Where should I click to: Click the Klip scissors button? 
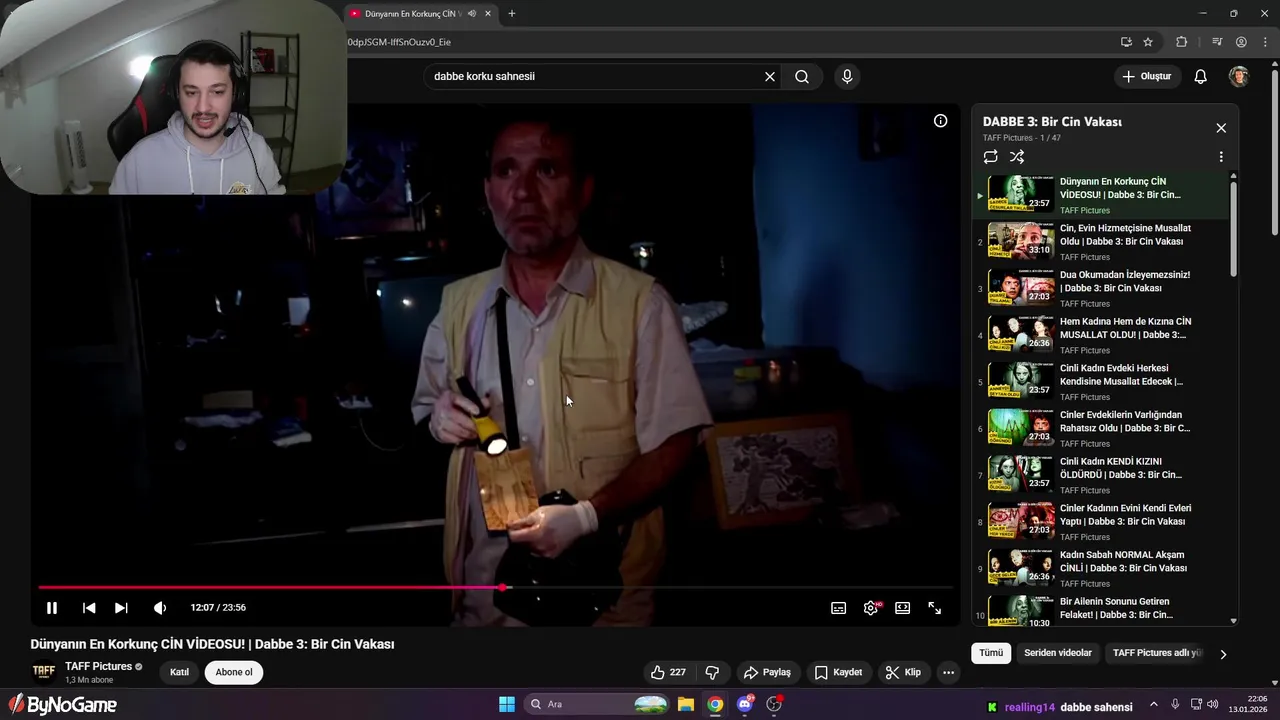click(903, 672)
